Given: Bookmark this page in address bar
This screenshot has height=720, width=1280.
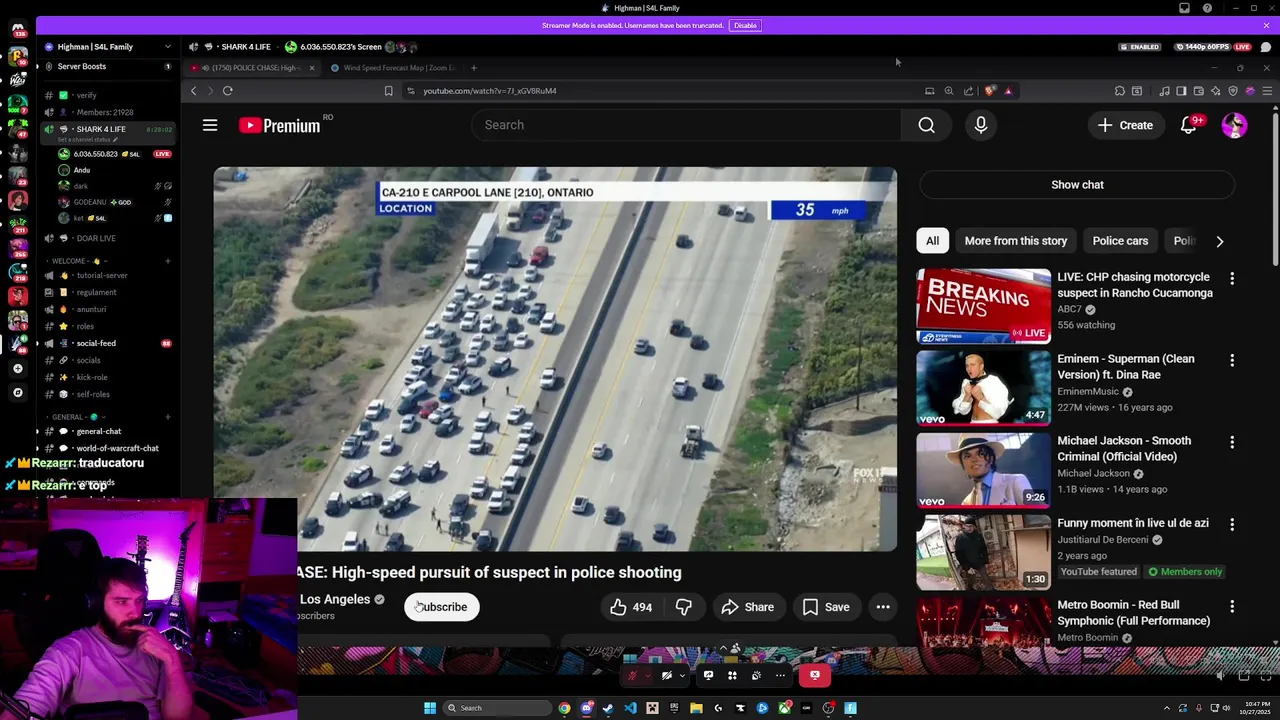Looking at the screenshot, I should [x=388, y=91].
